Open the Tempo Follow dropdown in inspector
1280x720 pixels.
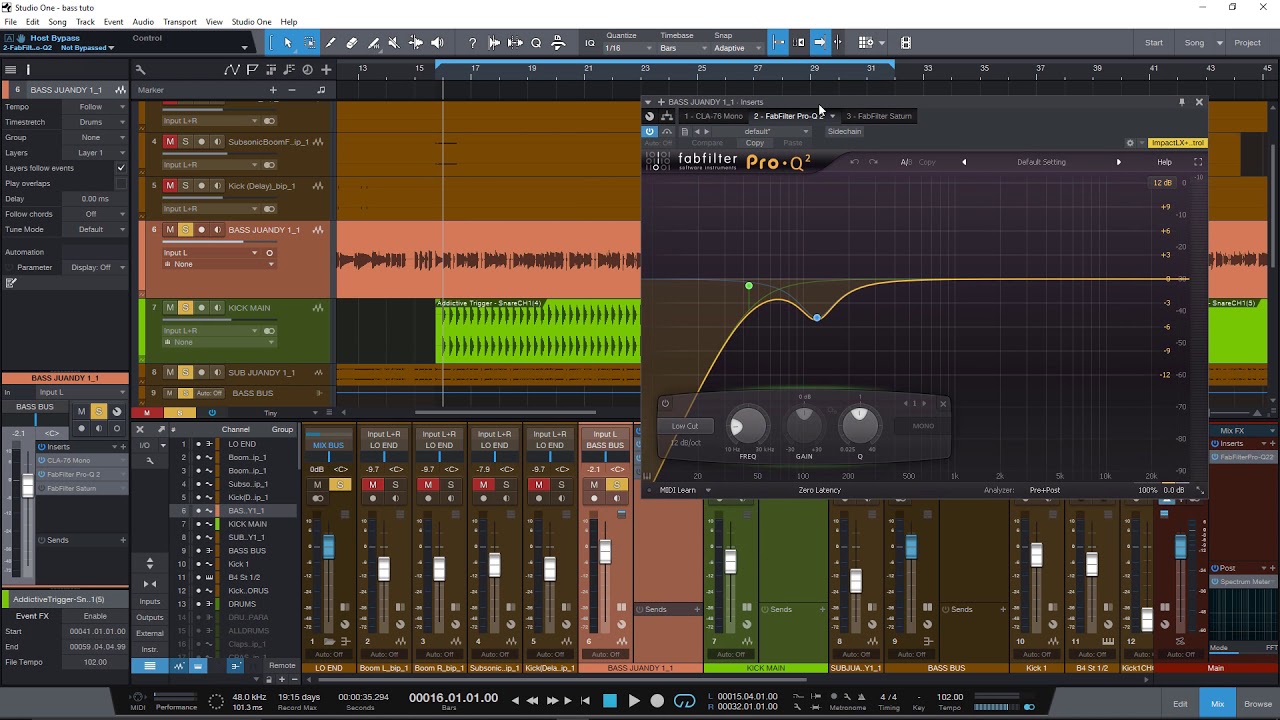[97, 107]
